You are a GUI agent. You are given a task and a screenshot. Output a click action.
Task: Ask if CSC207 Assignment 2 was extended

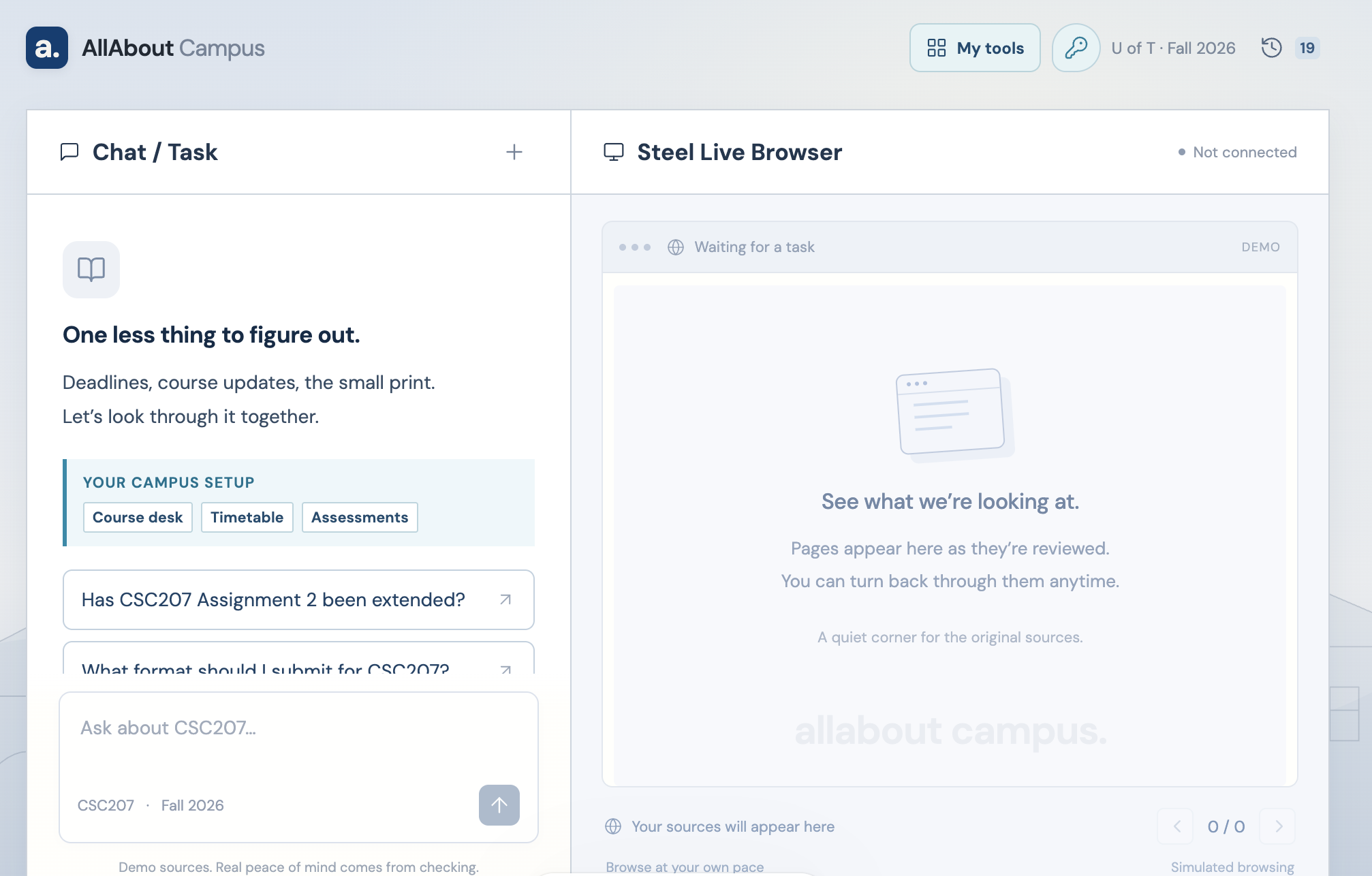coord(298,599)
